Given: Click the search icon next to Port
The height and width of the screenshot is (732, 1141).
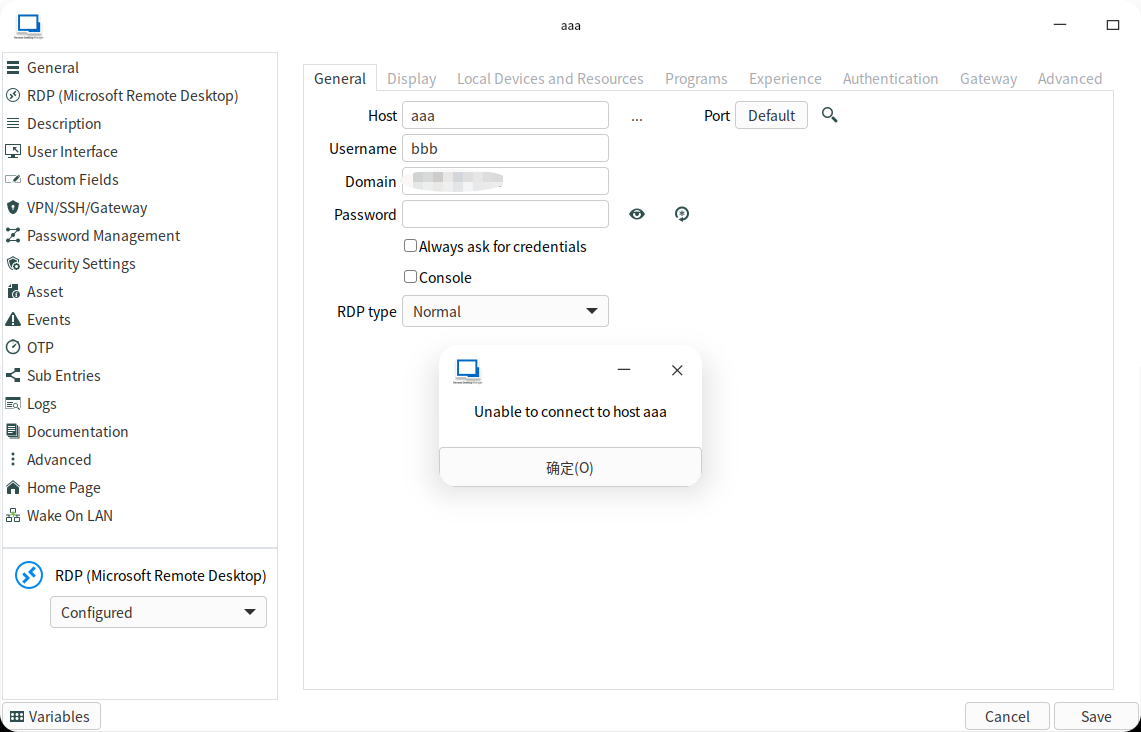Looking at the screenshot, I should [x=829, y=116].
